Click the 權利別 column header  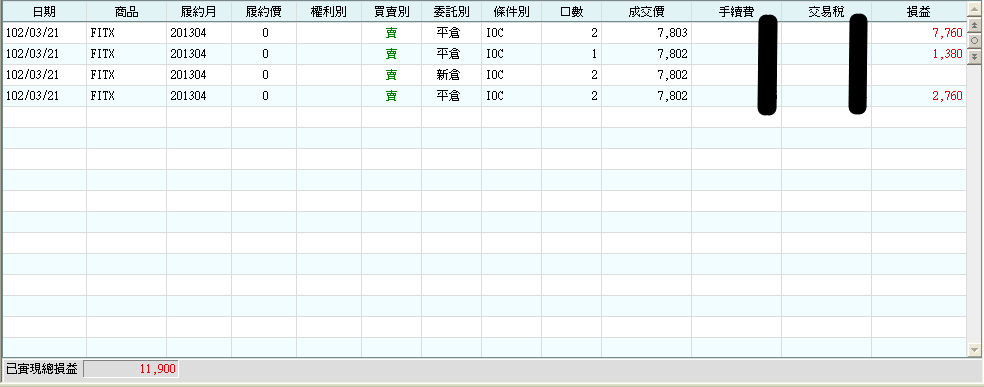point(329,12)
